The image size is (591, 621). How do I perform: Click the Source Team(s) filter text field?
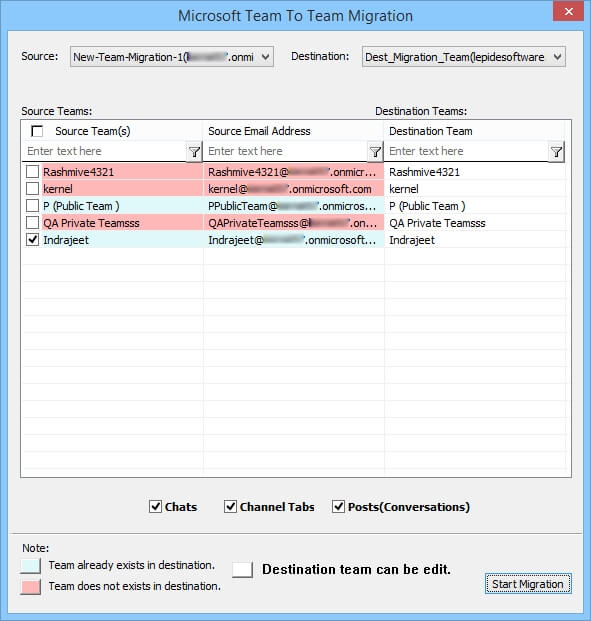(x=104, y=151)
